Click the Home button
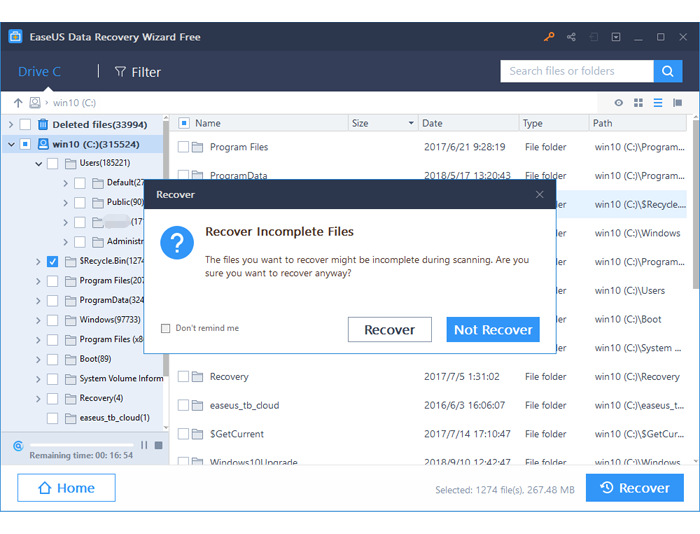700x534 pixels. tap(67, 488)
